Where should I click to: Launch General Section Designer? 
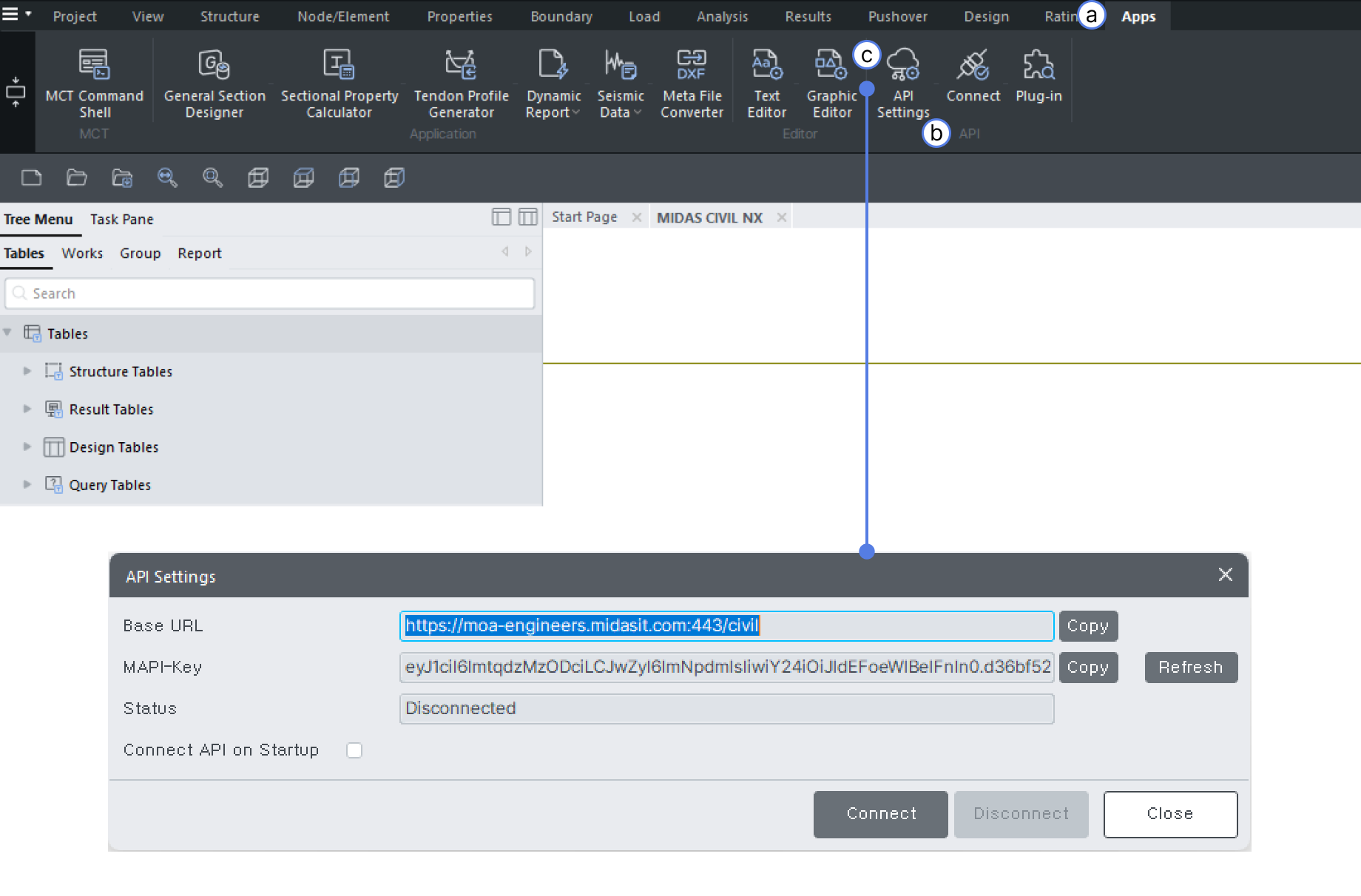point(214,81)
